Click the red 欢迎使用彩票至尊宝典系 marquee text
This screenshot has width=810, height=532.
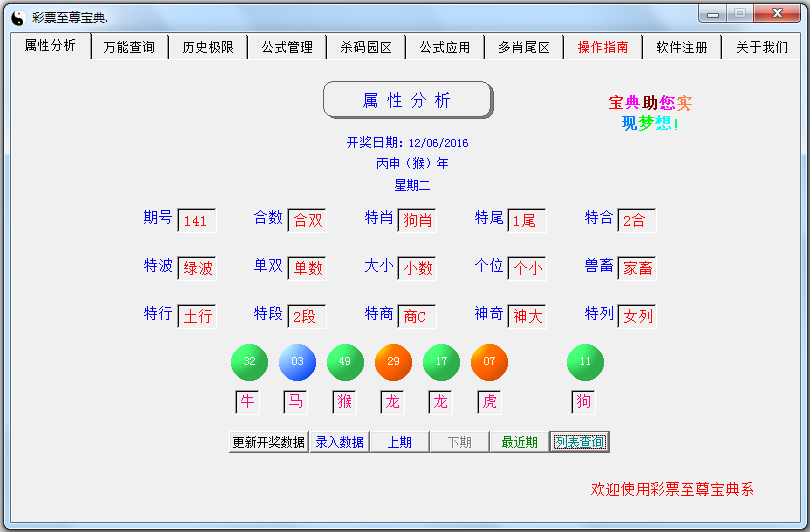point(672,489)
